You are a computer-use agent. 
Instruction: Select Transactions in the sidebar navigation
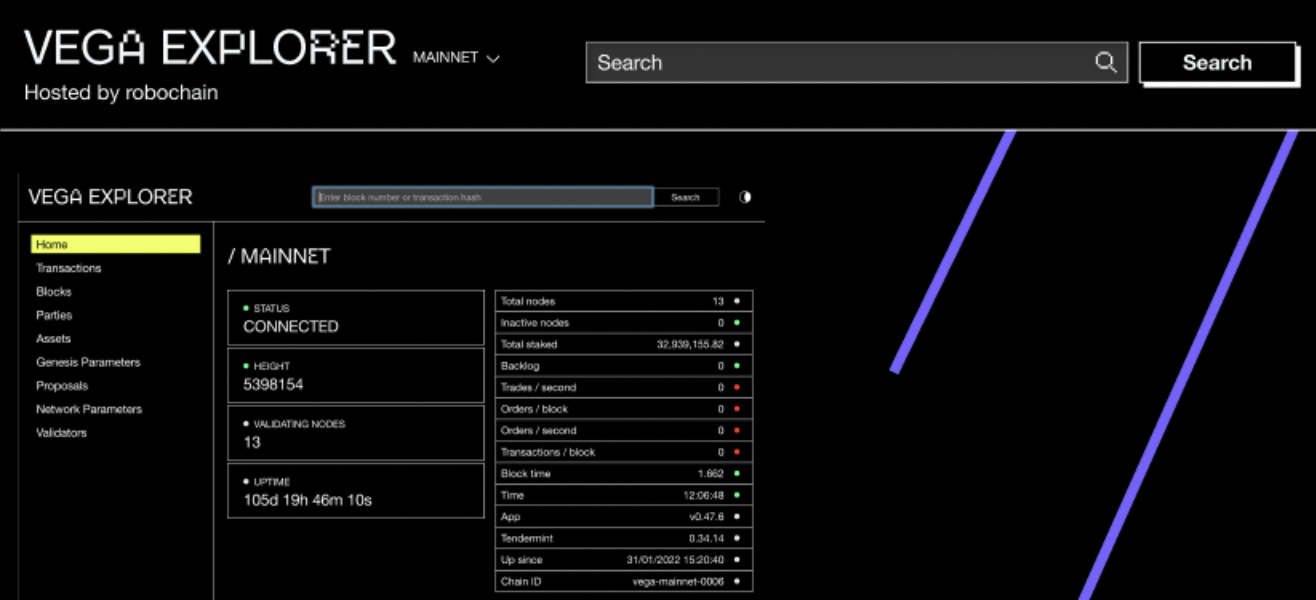[68, 268]
